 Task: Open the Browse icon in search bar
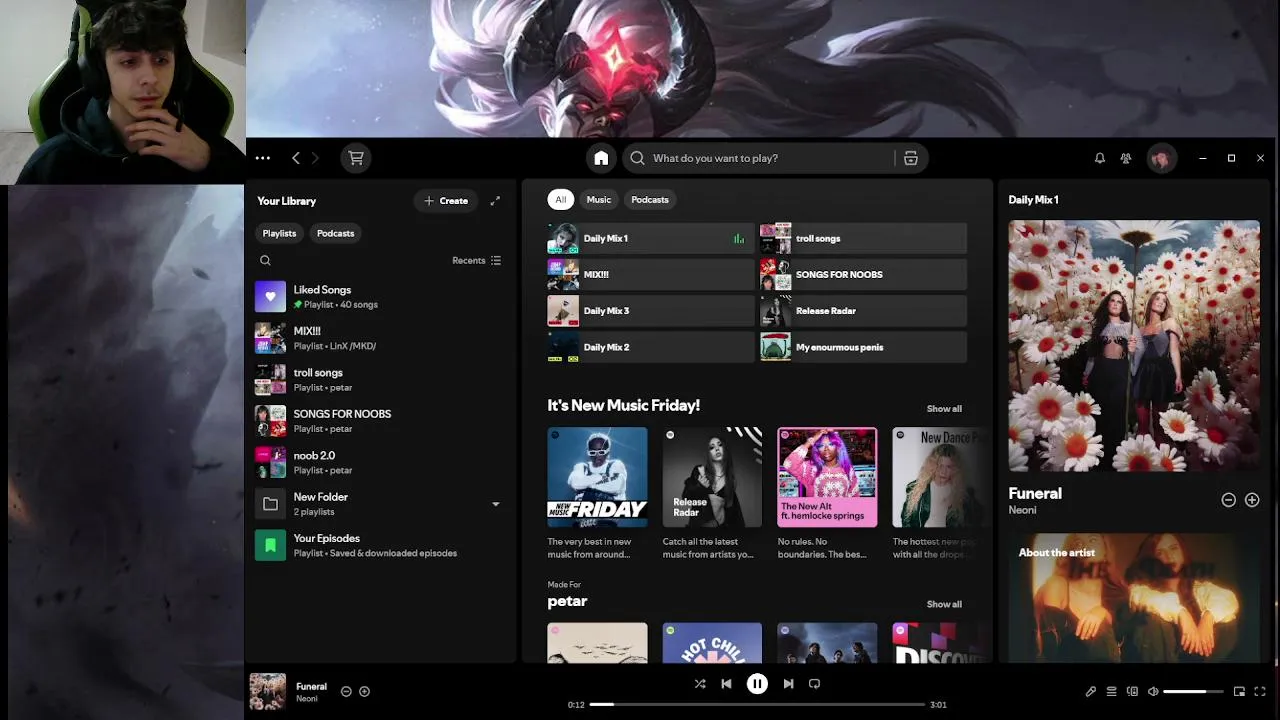tap(911, 158)
